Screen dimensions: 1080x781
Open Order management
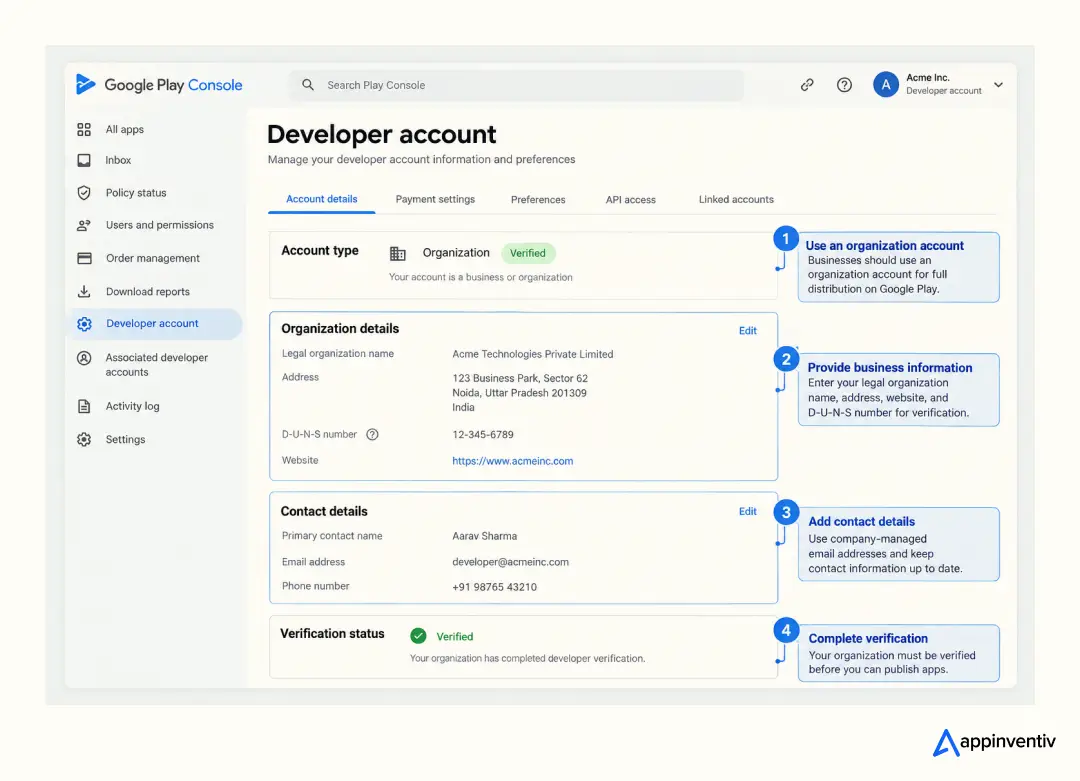153,258
